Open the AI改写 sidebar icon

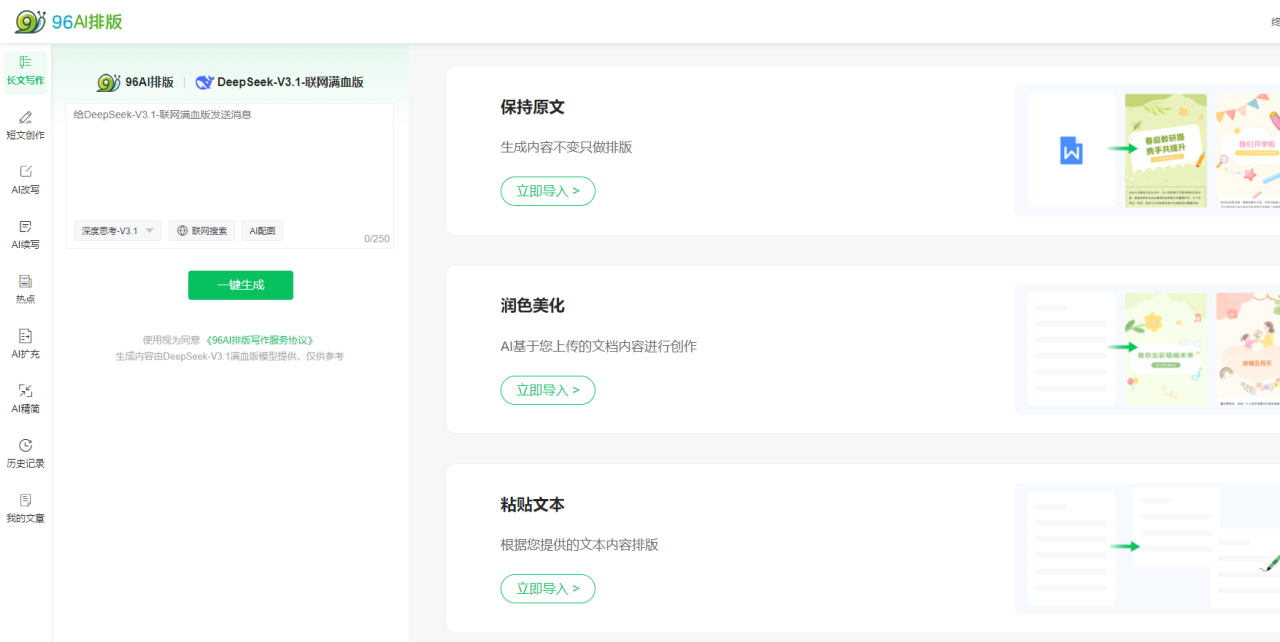[x=25, y=172]
